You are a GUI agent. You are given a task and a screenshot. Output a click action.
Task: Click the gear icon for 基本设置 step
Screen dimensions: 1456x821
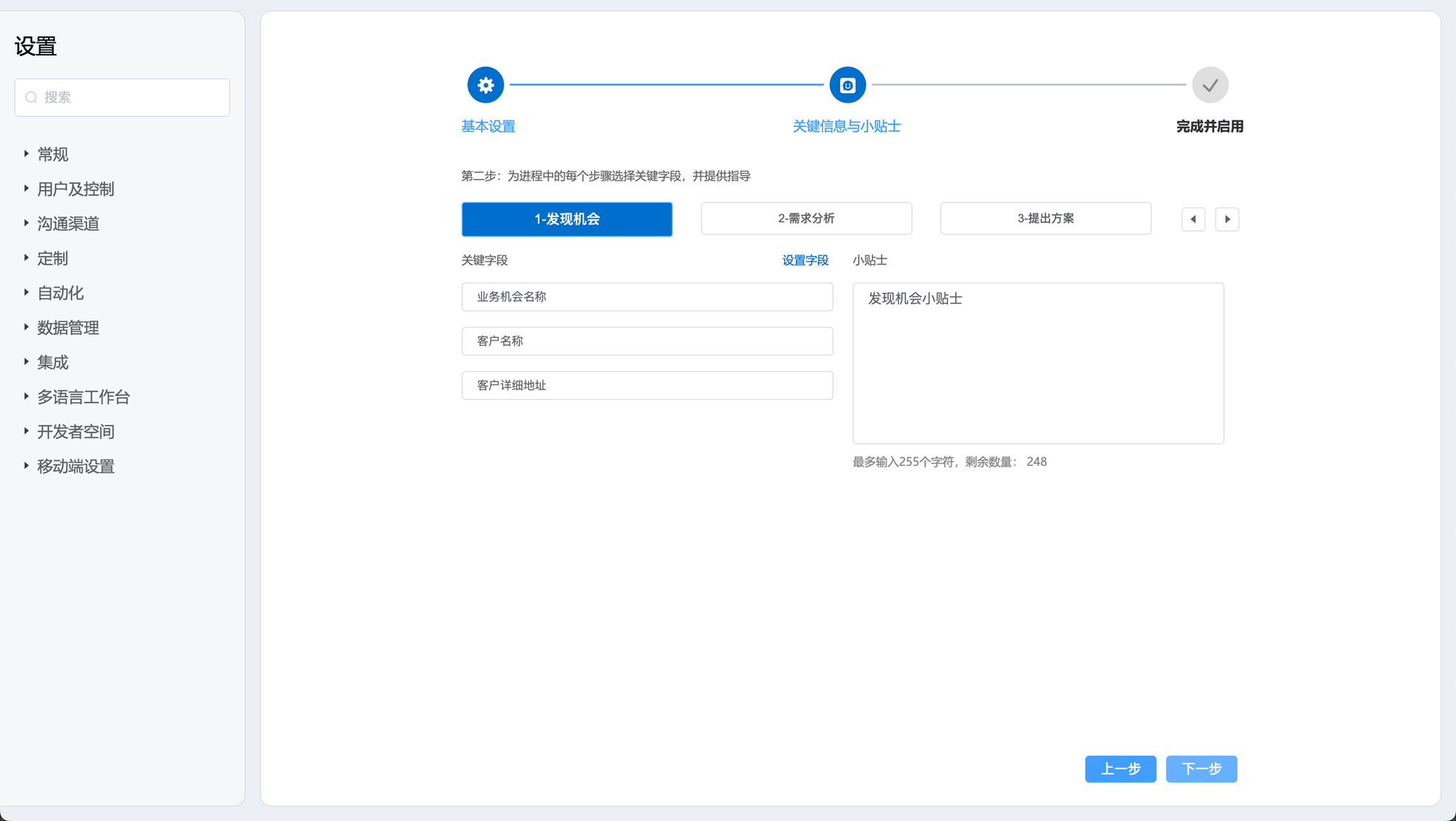tap(486, 85)
